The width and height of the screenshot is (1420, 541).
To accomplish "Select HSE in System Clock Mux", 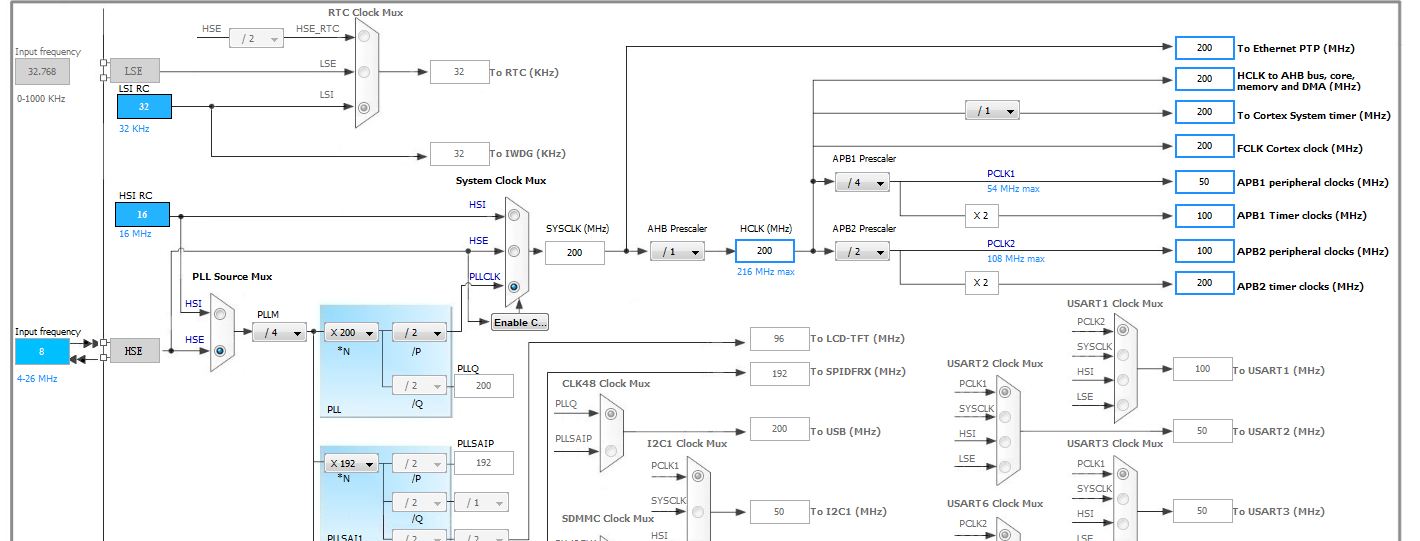I will point(515,251).
